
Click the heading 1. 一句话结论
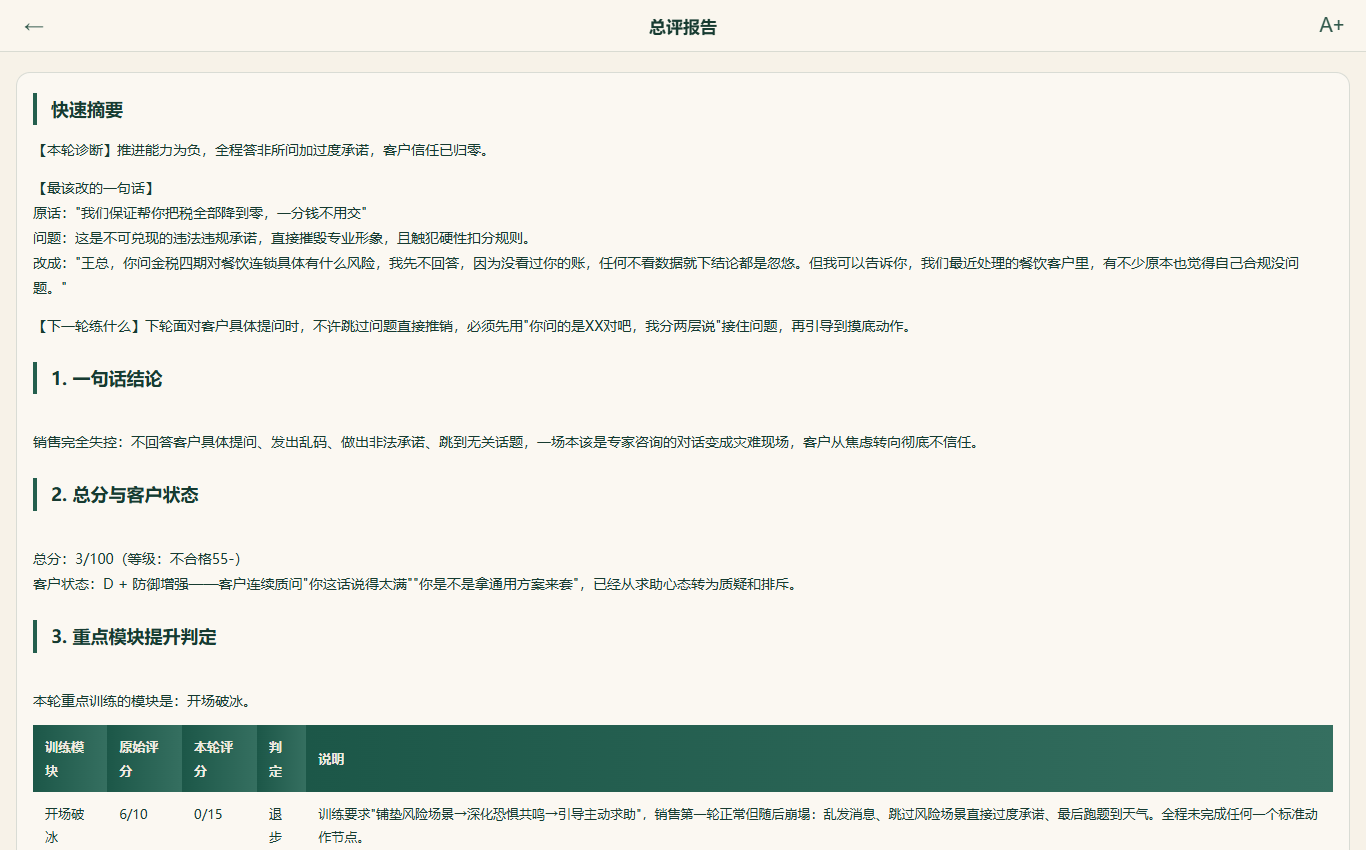coord(107,379)
